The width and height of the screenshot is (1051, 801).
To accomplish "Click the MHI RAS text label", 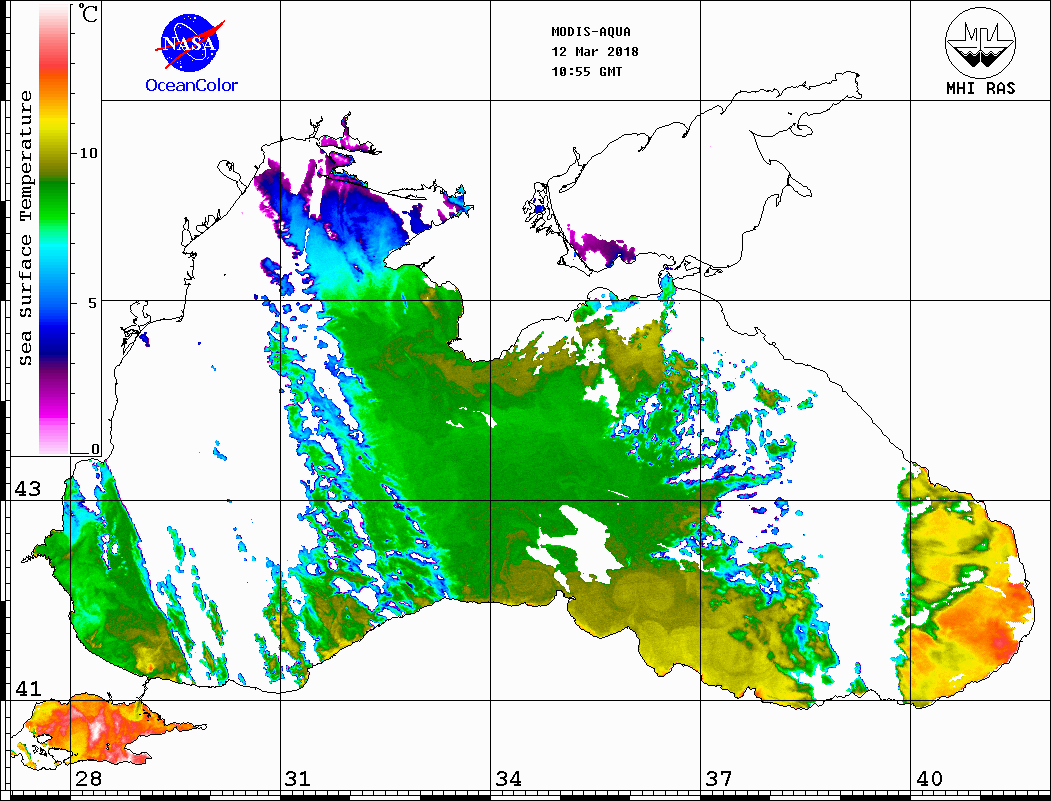I will [x=981, y=88].
